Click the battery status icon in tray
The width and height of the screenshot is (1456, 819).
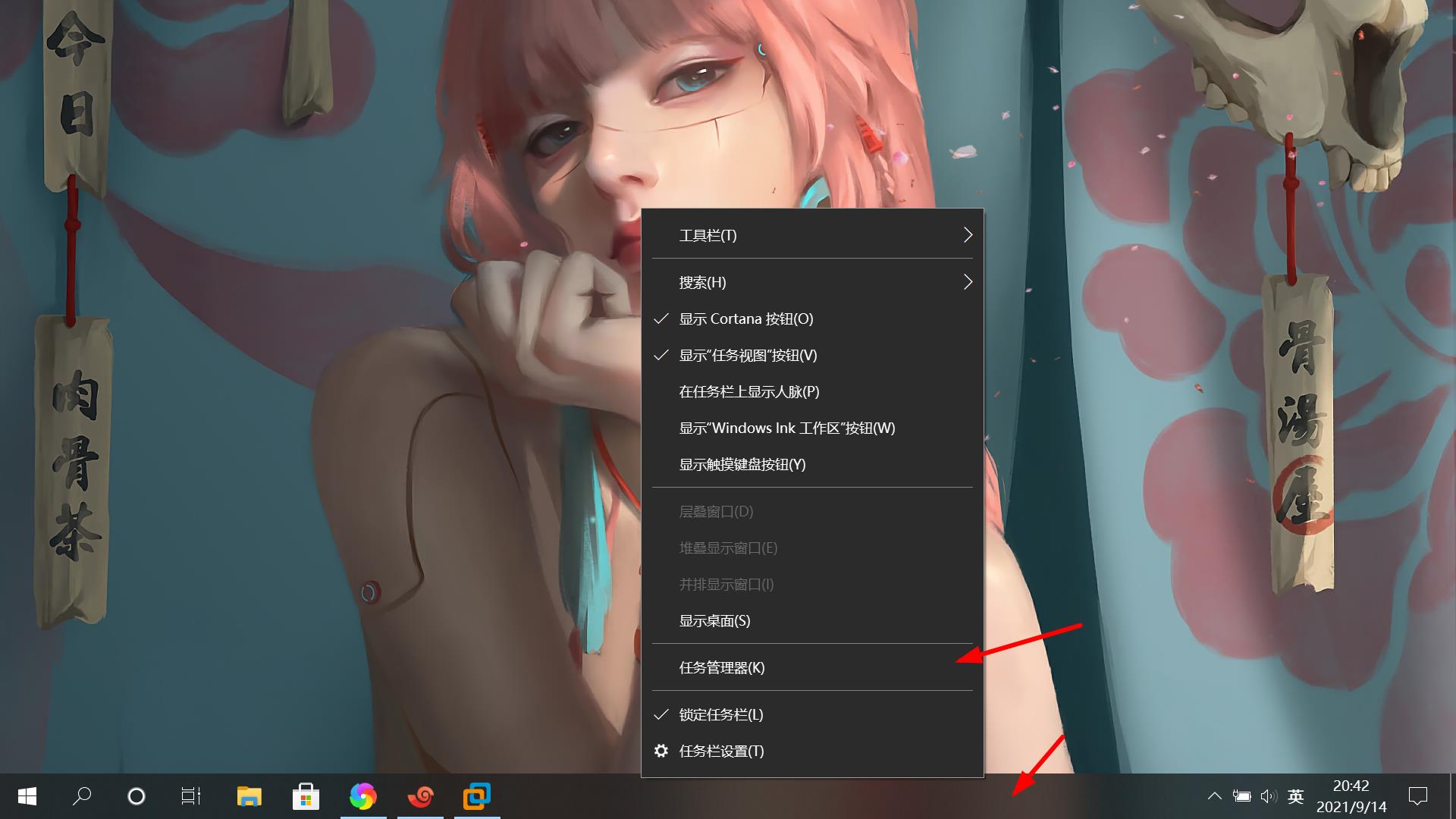(1242, 796)
